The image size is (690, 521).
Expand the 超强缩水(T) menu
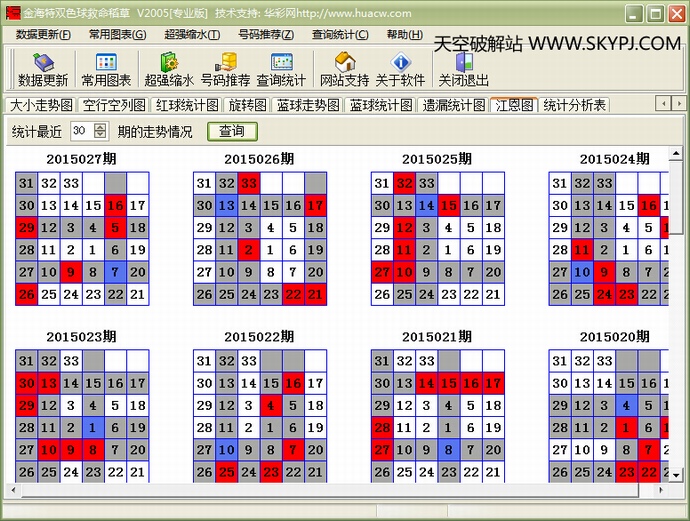point(192,34)
